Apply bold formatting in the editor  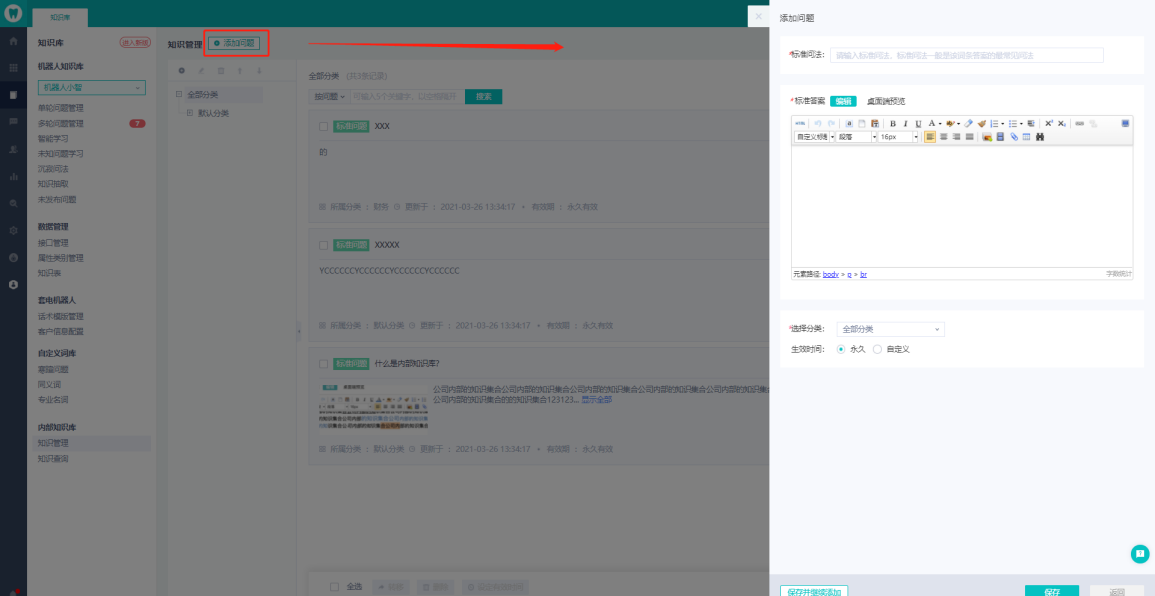[x=893, y=124]
